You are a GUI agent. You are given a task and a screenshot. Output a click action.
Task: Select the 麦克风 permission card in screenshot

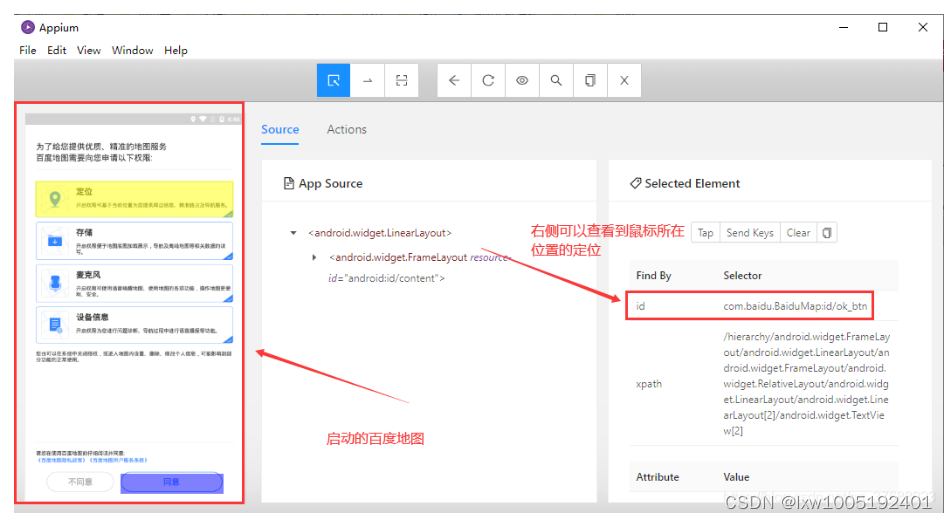134,283
